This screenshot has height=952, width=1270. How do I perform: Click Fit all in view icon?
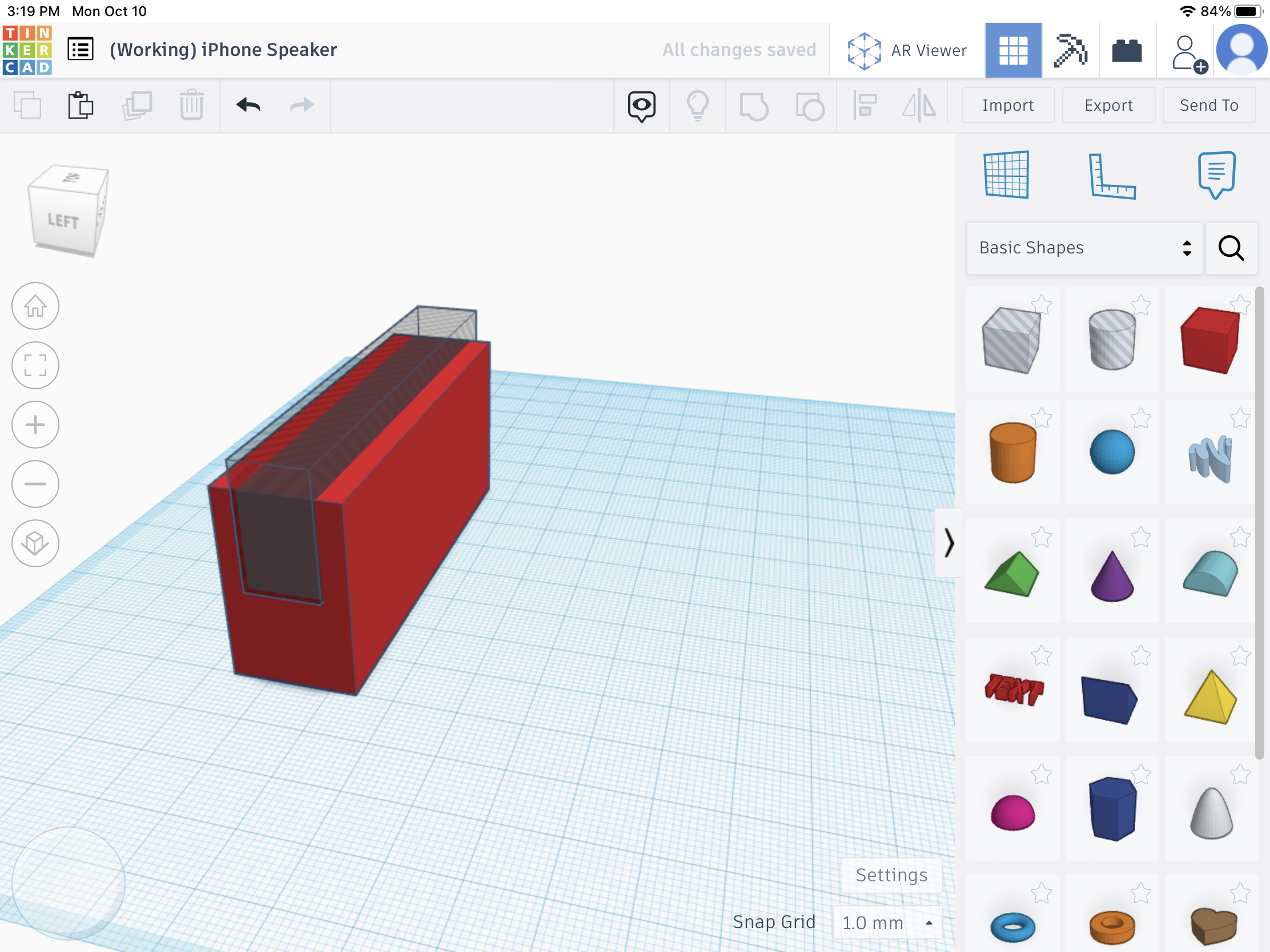coord(35,365)
